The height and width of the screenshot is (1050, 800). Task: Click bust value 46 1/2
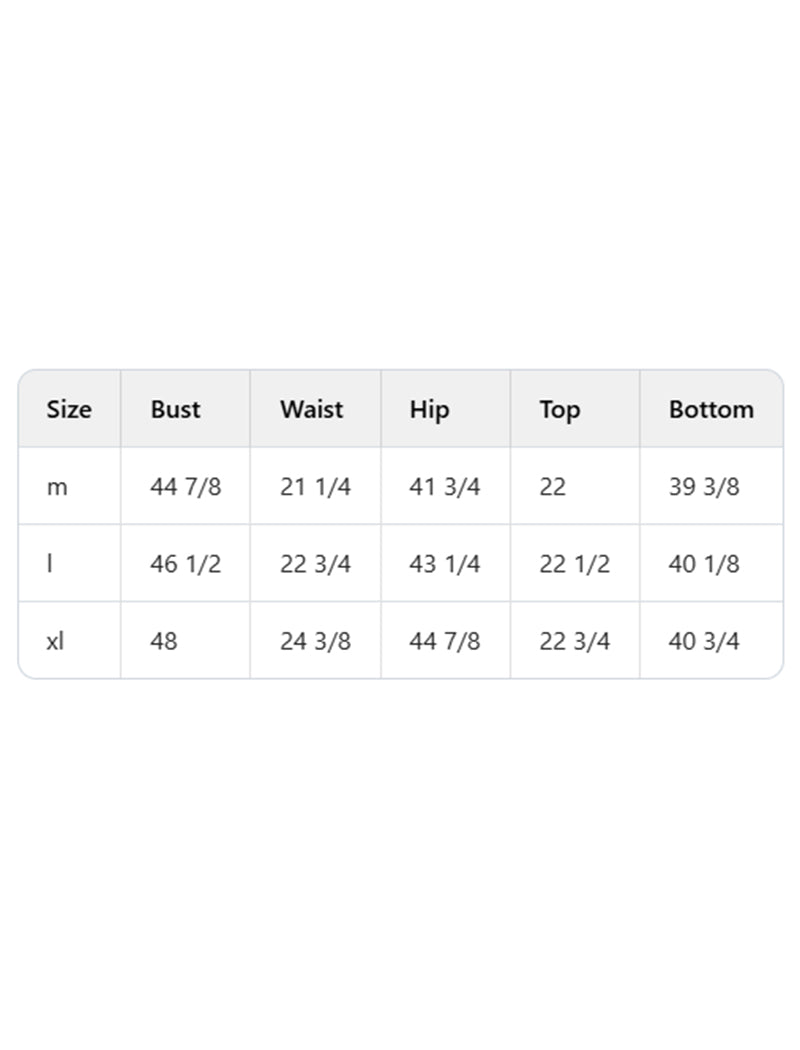pyautogui.click(x=186, y=564)
